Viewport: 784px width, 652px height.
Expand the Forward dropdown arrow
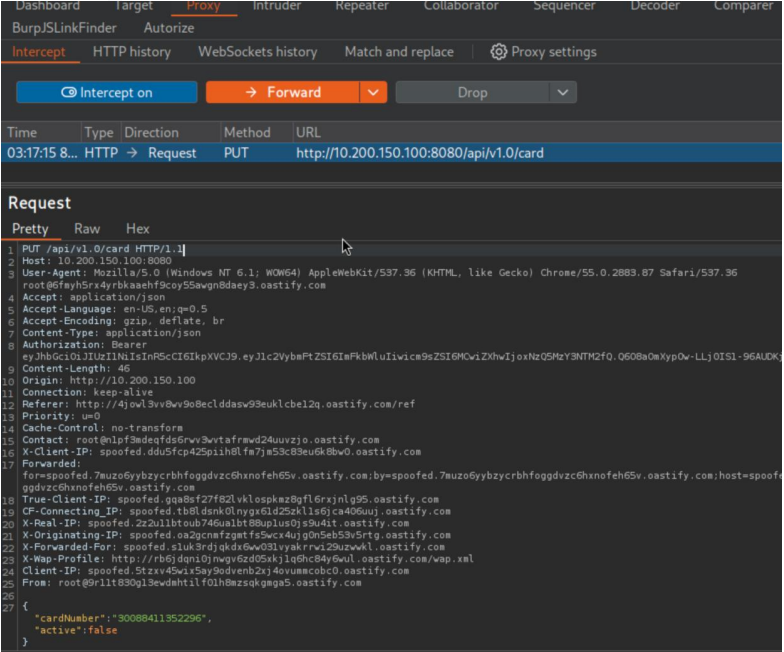(373, 93)
